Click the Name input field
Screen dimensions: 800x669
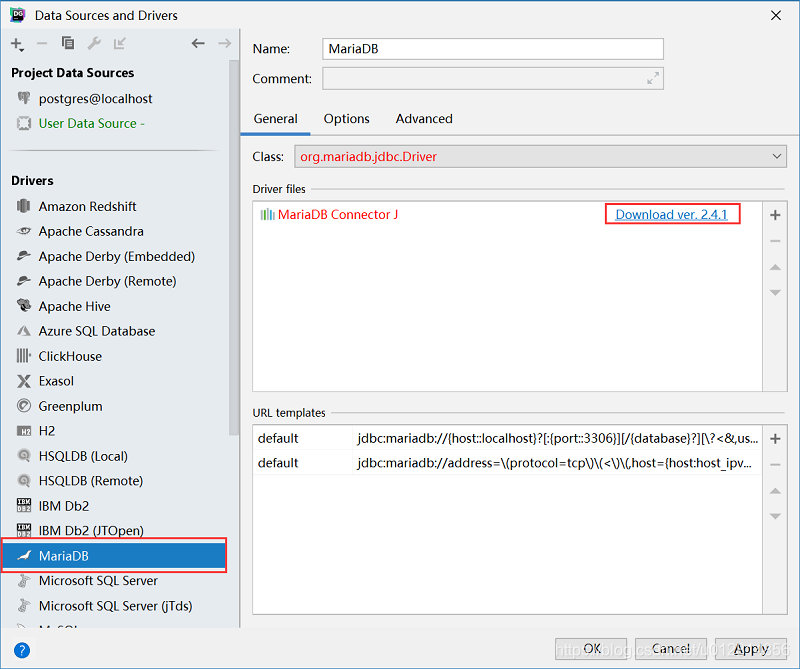point(493,49)
